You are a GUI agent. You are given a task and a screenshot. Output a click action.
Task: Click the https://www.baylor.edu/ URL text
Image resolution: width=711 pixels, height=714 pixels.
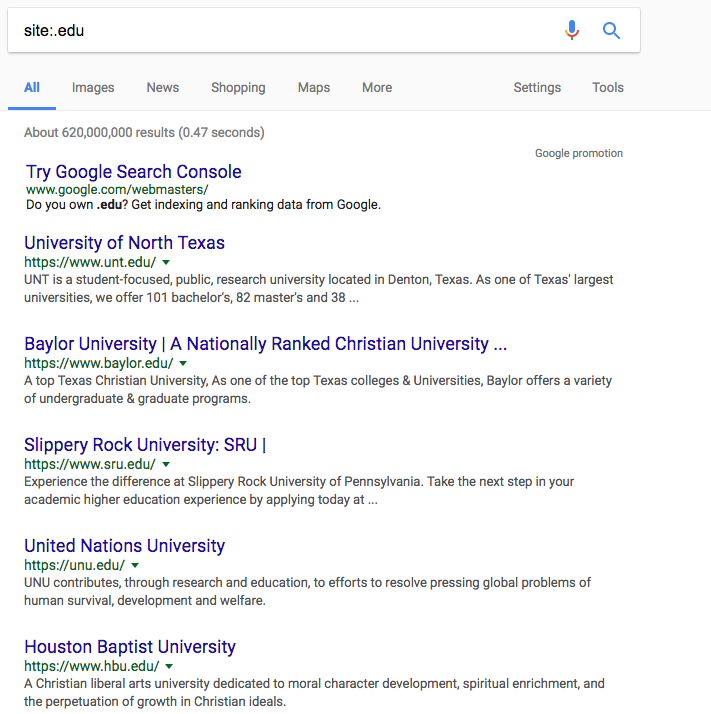pyautogui.click(x=99, y=363)
